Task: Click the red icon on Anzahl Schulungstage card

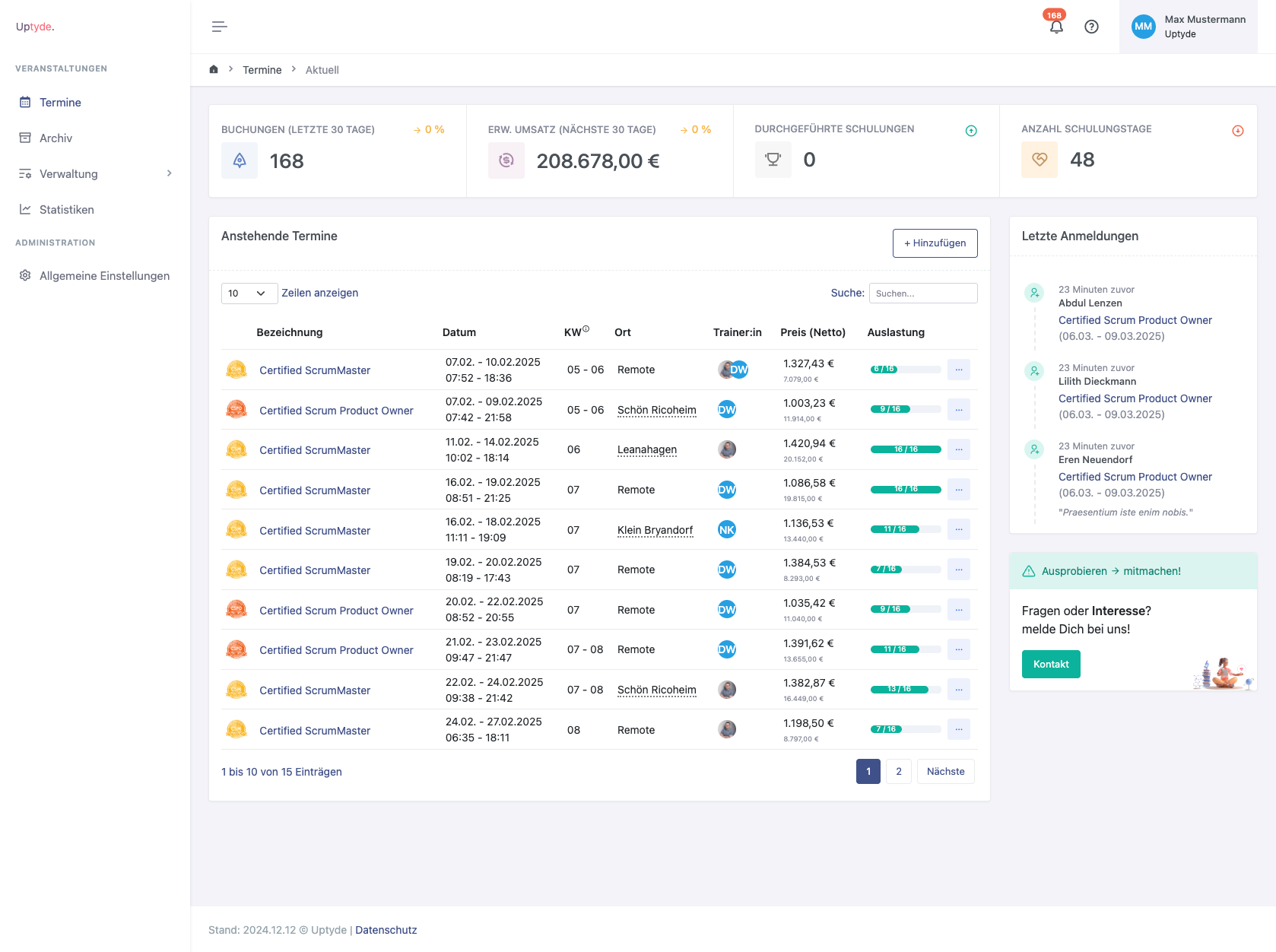Action: point(1237,131)
